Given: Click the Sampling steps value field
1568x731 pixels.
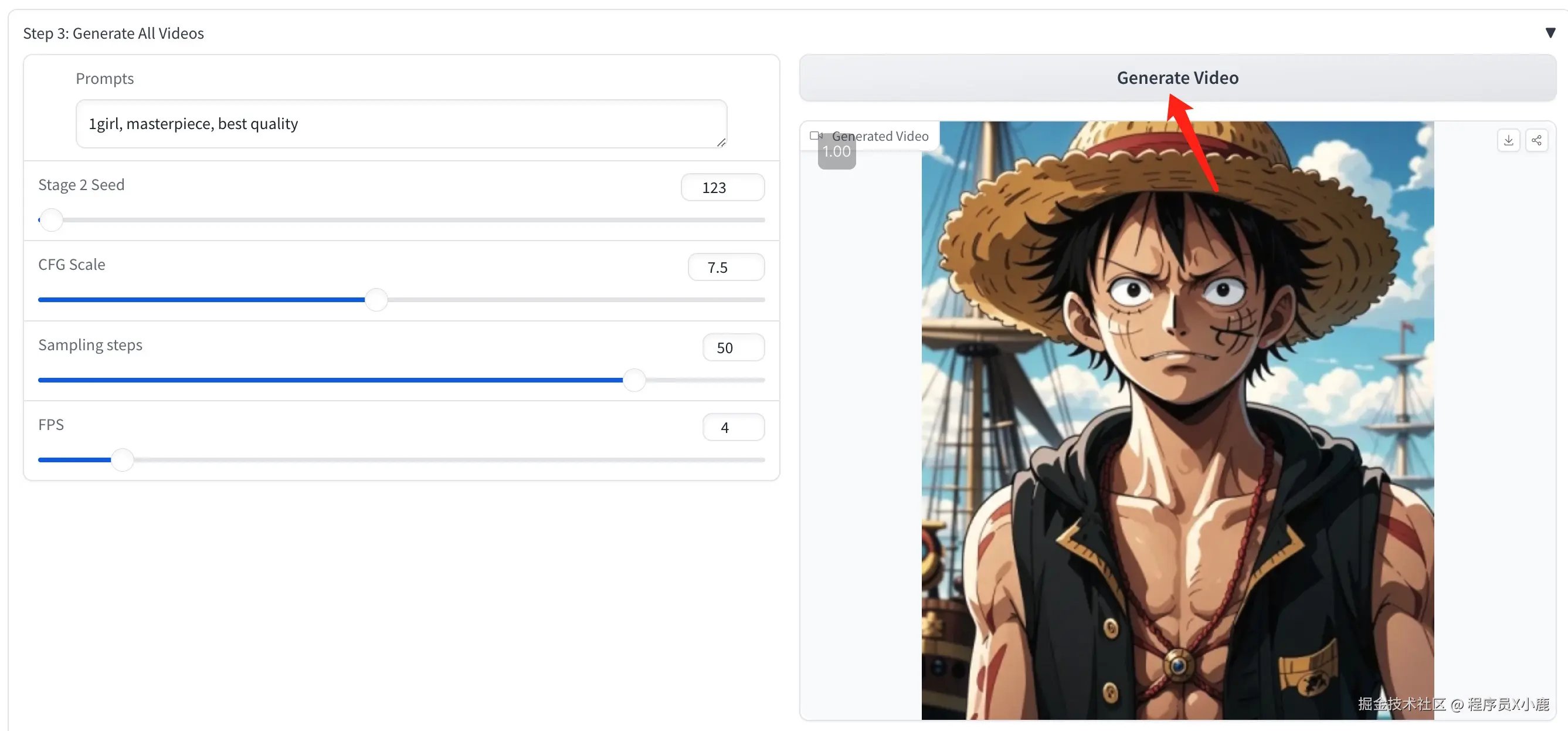Looking at the screenshot, I should (733, 348).
